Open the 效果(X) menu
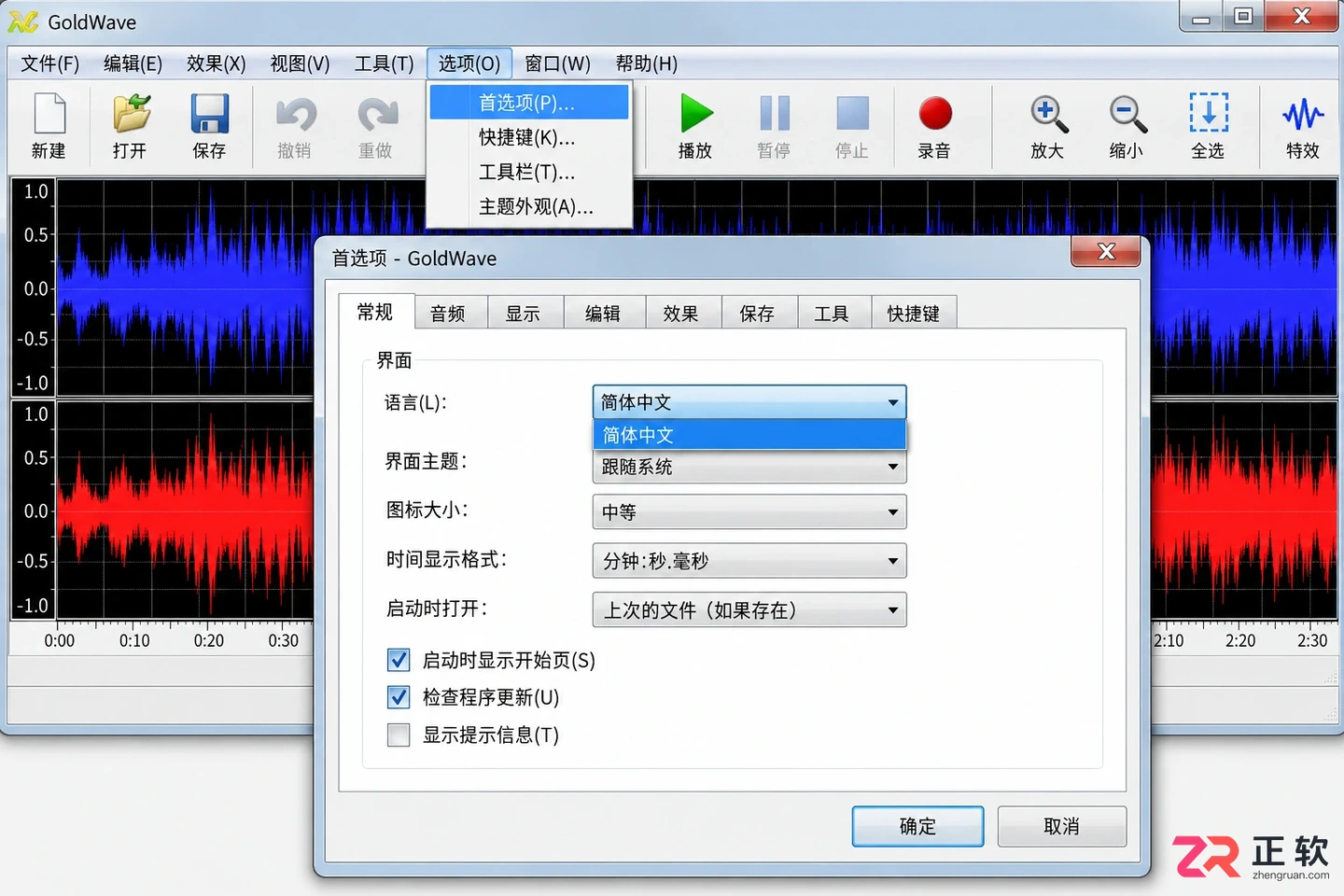Image resolution: width=1344 pixels, height=896 pixels. pos(216,63)
